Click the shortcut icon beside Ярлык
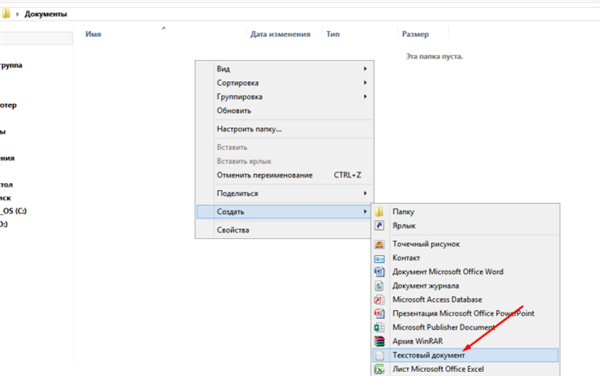Viewport: 600px width, 376px height. pos(379,226)
